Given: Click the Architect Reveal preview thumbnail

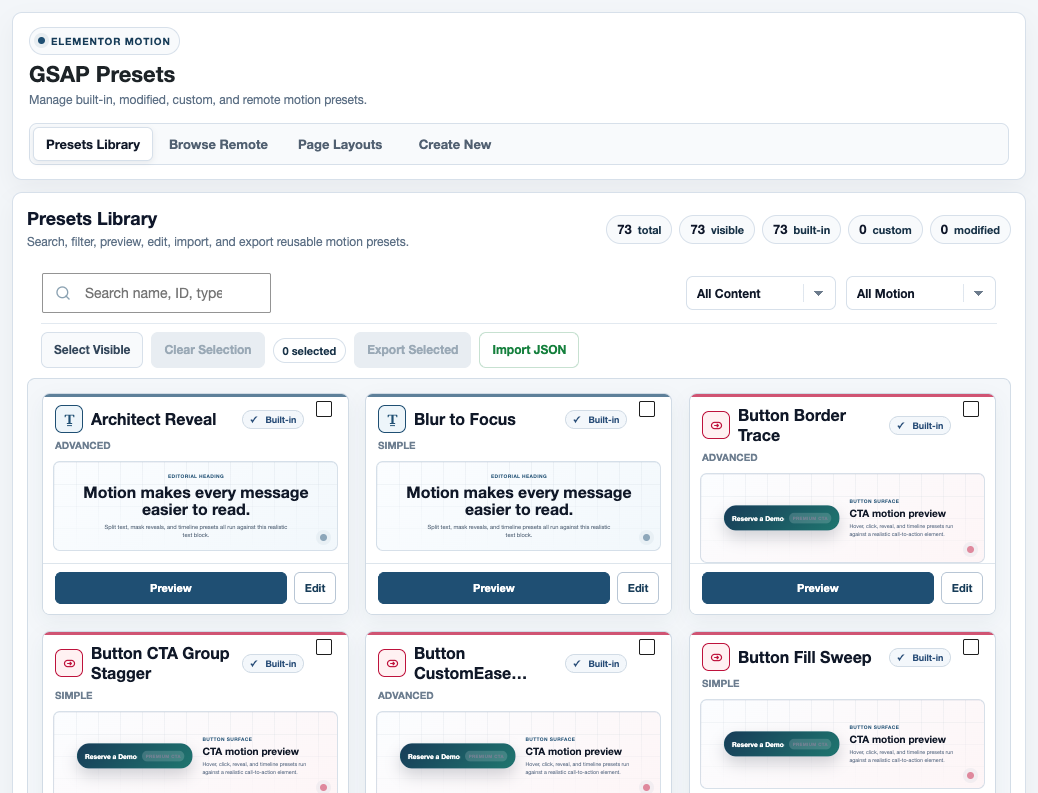Looking at the screenshot, I should pyautogui.click(x=195, y=506).
